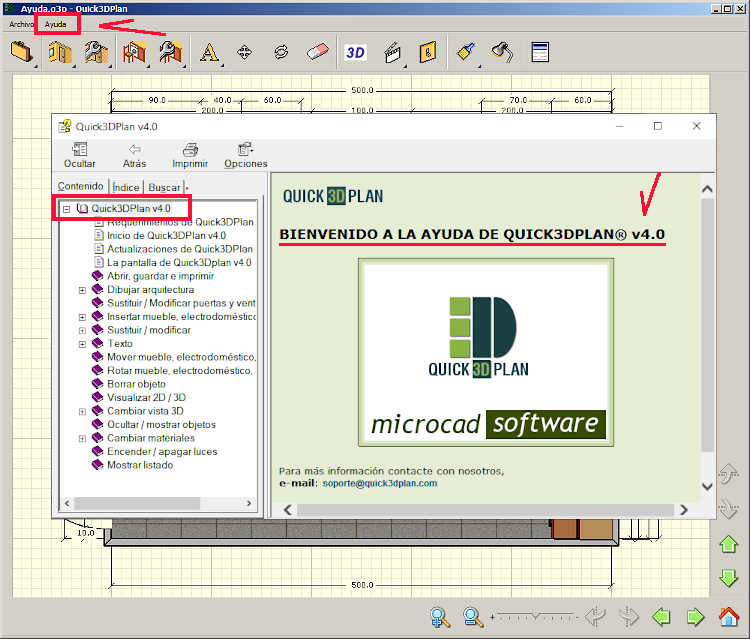The width and height of the screenshot is (750, 639).
Task: Select the draw architecture doors tool
Action: 60,52
